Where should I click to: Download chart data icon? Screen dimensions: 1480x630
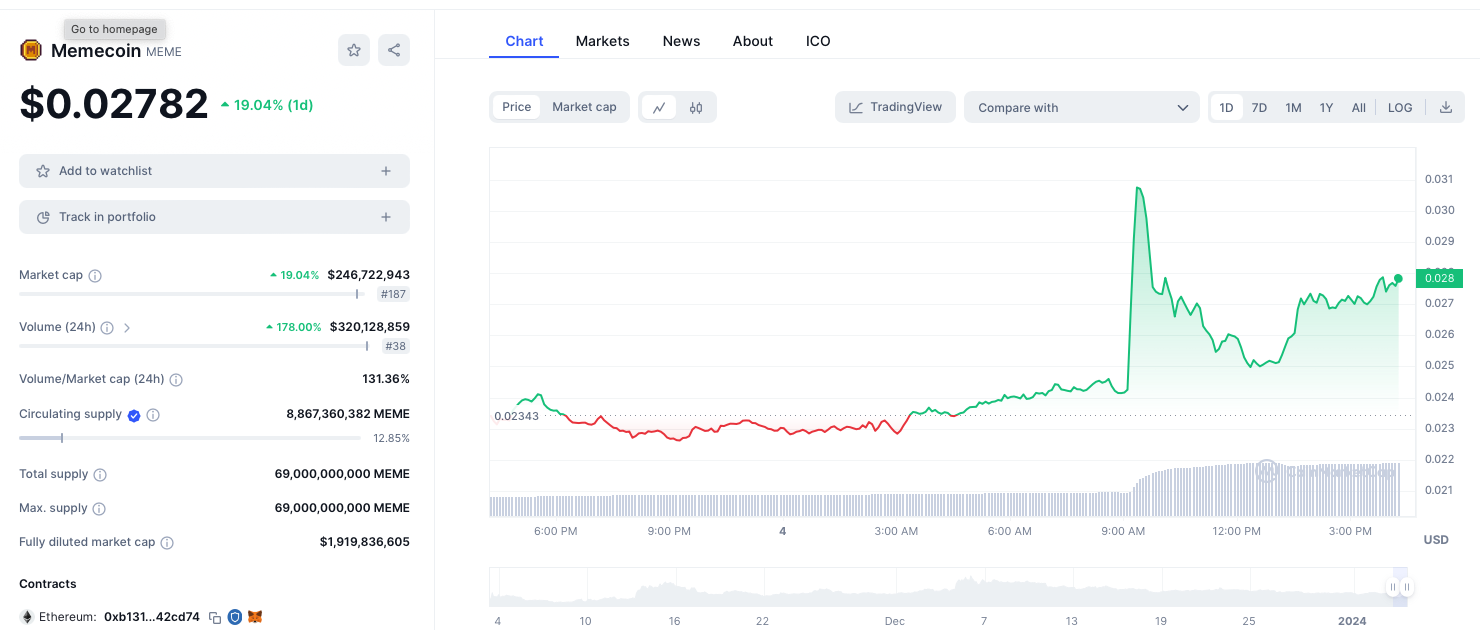[x=1445, y=108]
